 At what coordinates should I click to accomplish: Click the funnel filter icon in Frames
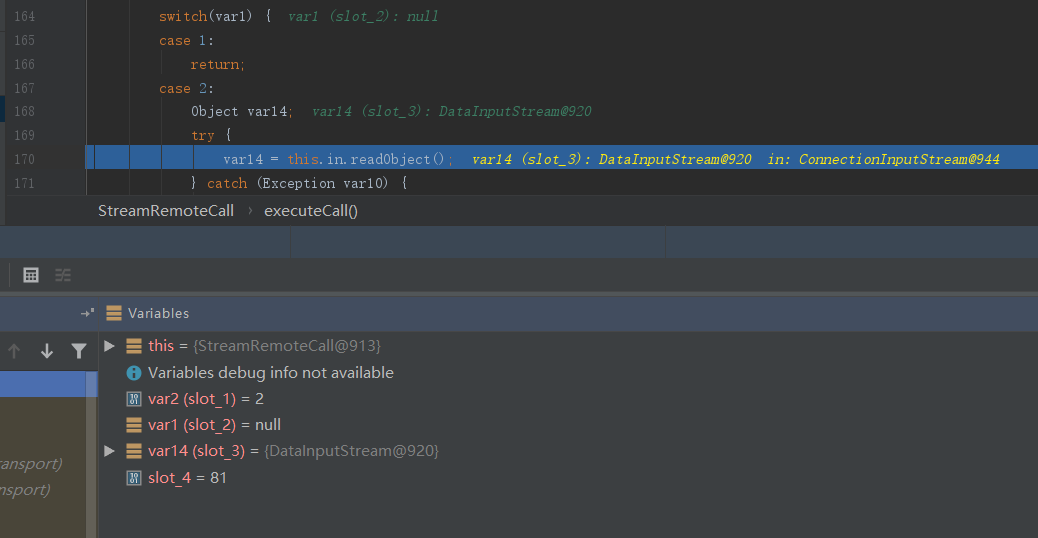pyautogui.click(x=78, y=351)
